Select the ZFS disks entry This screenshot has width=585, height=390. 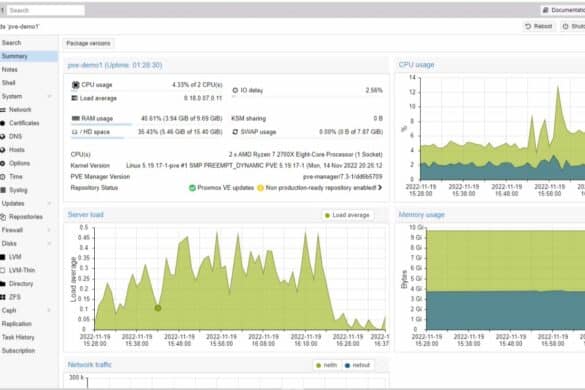tap(15, 297)
